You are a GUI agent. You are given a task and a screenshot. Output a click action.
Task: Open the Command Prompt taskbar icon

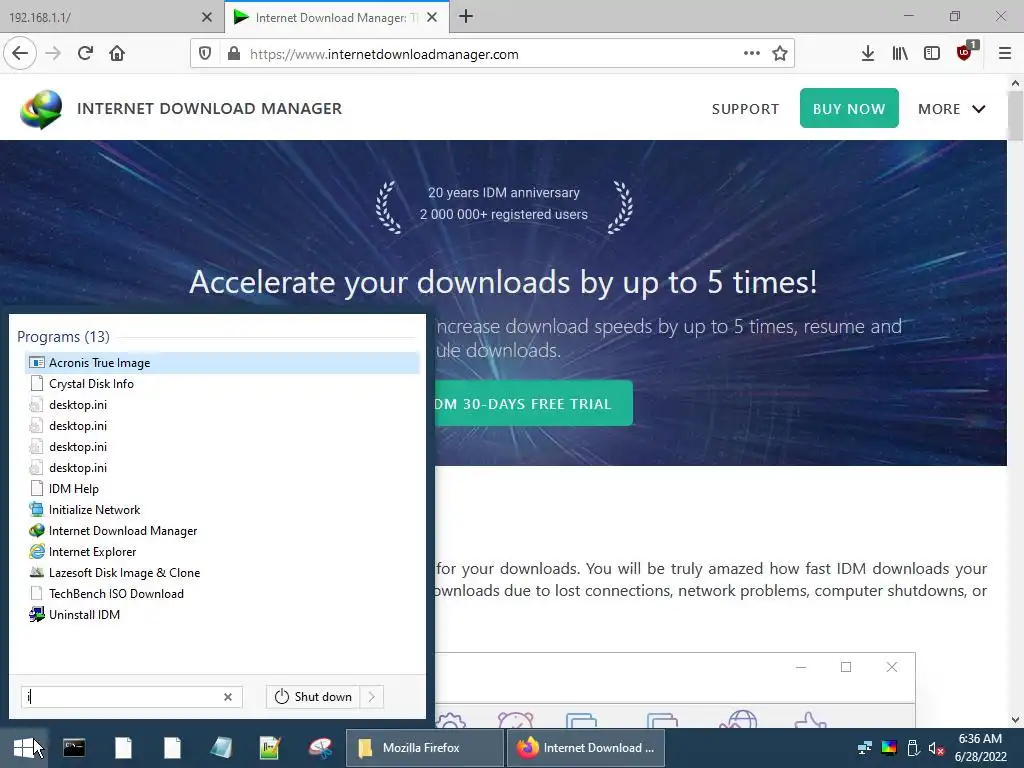point(74,748)
